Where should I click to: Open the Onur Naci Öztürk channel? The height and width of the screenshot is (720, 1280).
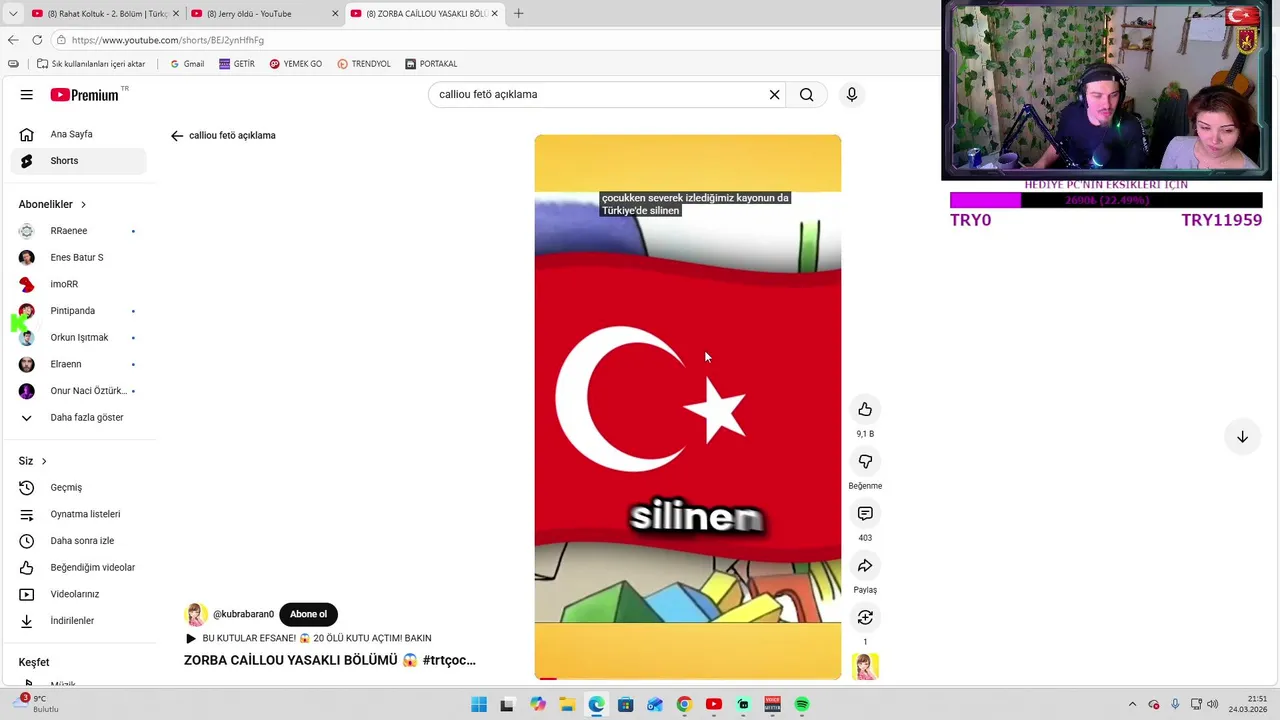pos(78,391)
